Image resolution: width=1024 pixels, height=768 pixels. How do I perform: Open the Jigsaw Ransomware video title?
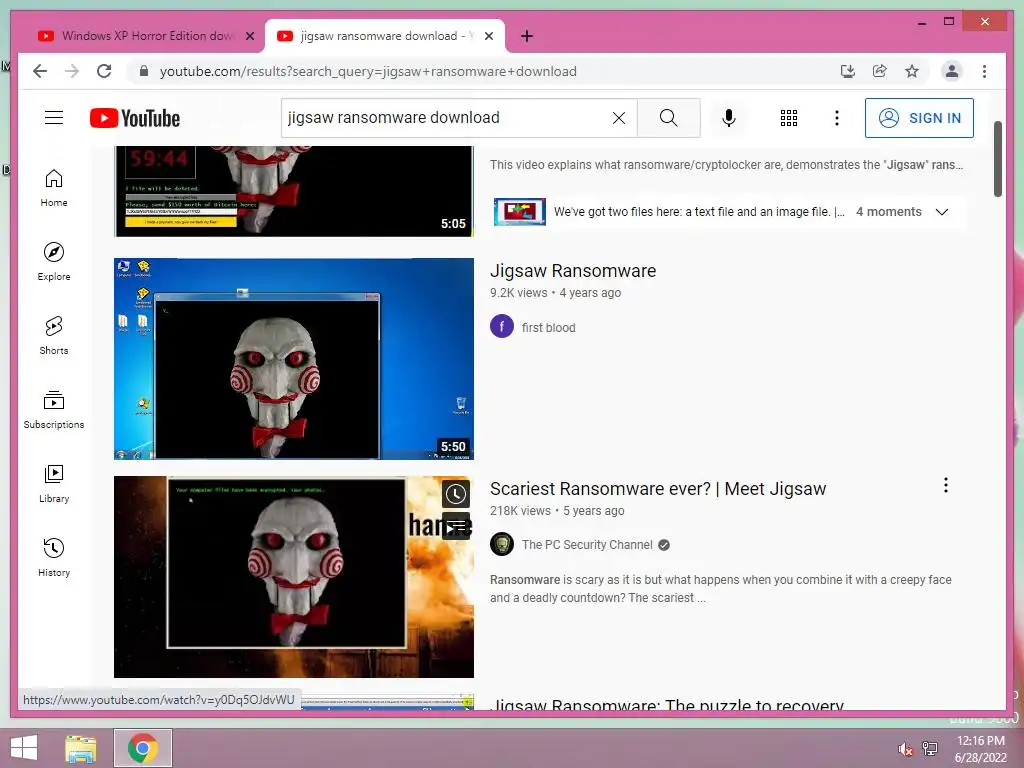(573, 270)
